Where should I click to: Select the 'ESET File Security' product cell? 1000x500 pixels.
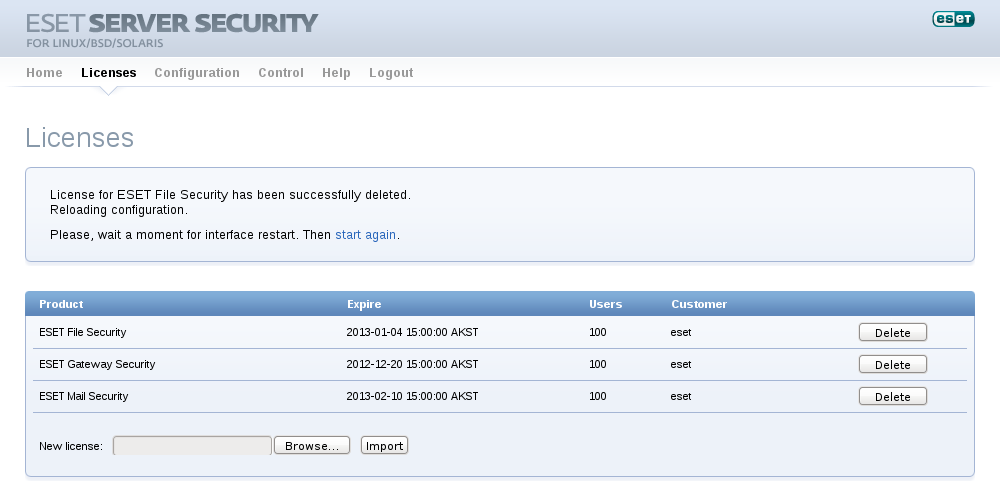[x=83, y=332]
